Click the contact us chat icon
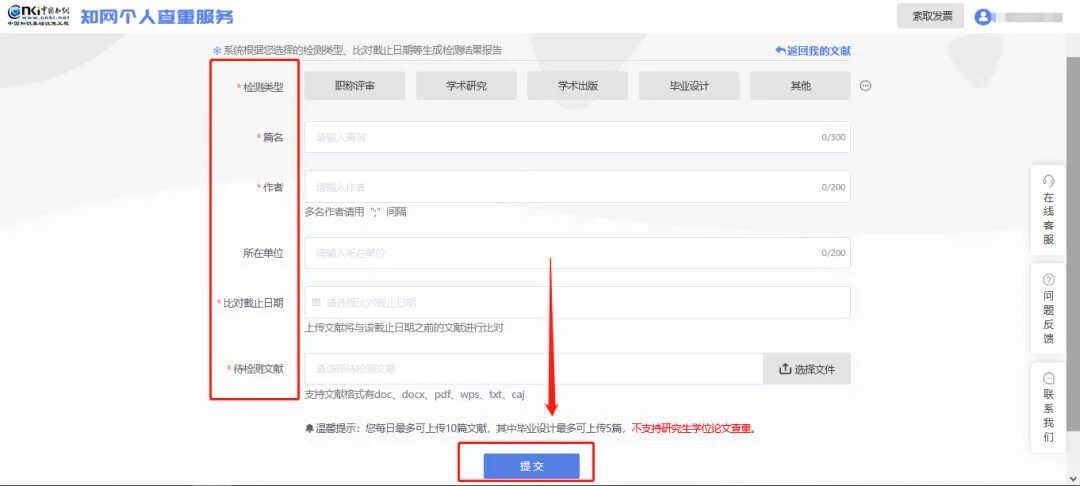Screen dimensions: 1080x486 click(1049, 378)
